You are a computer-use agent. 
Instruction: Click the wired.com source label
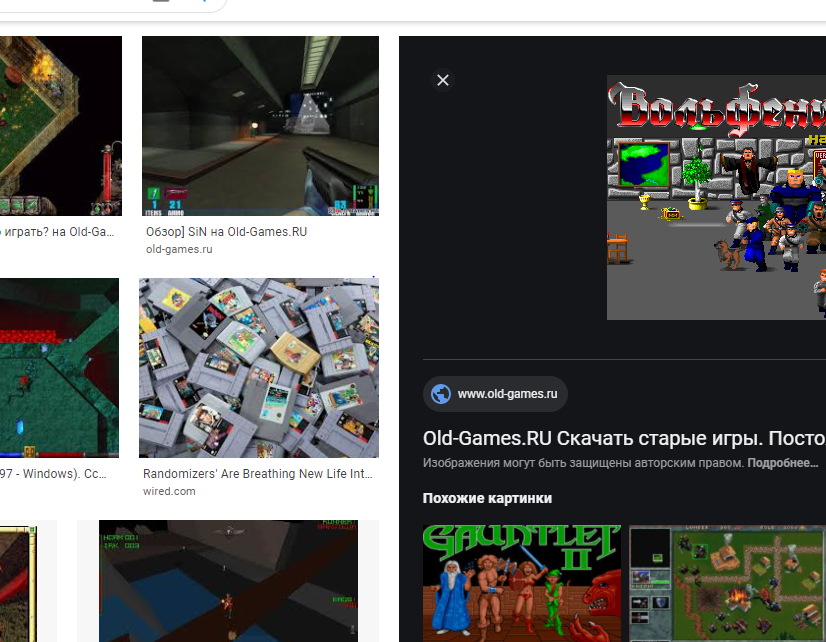(169, 491)
